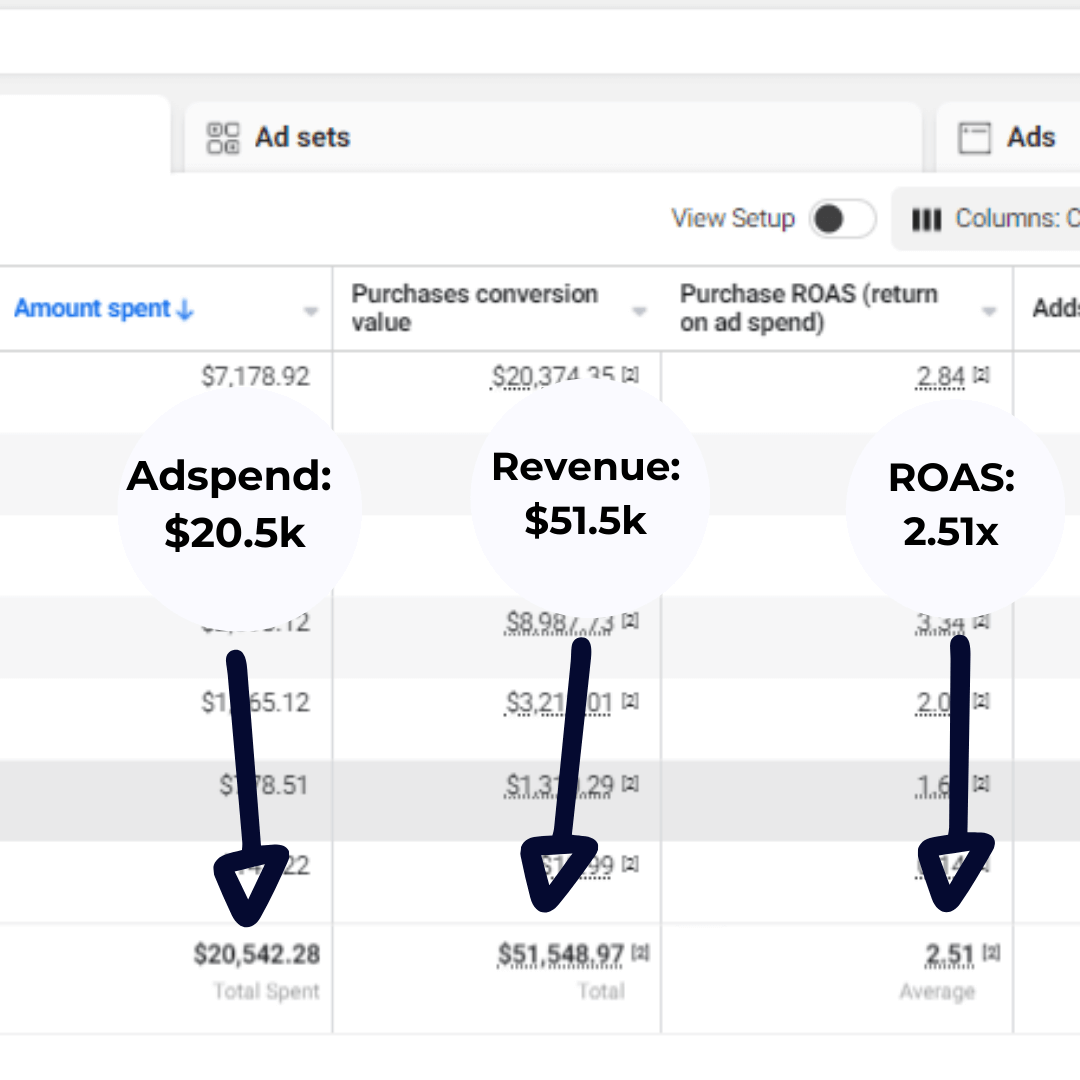Click the Columns bars icon
1080x1080 pixels.
(927, 219)
